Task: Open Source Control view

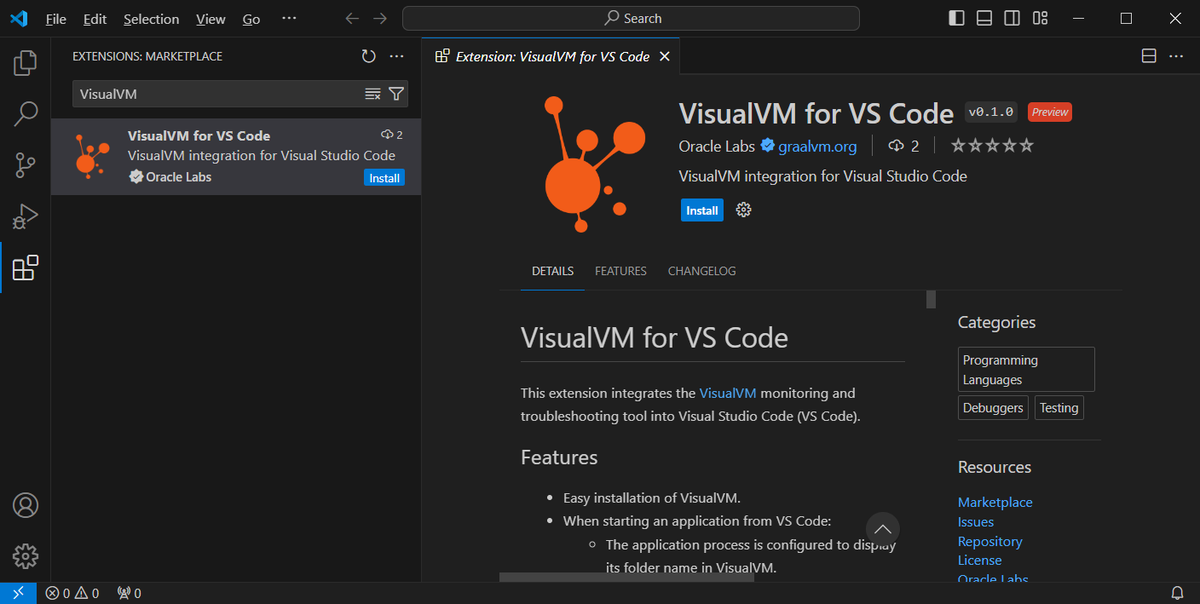Action: (25, 165)
